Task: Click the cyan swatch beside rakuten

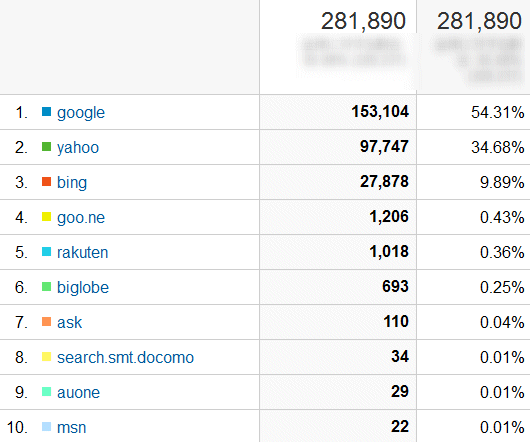Action: pos(46,251)
